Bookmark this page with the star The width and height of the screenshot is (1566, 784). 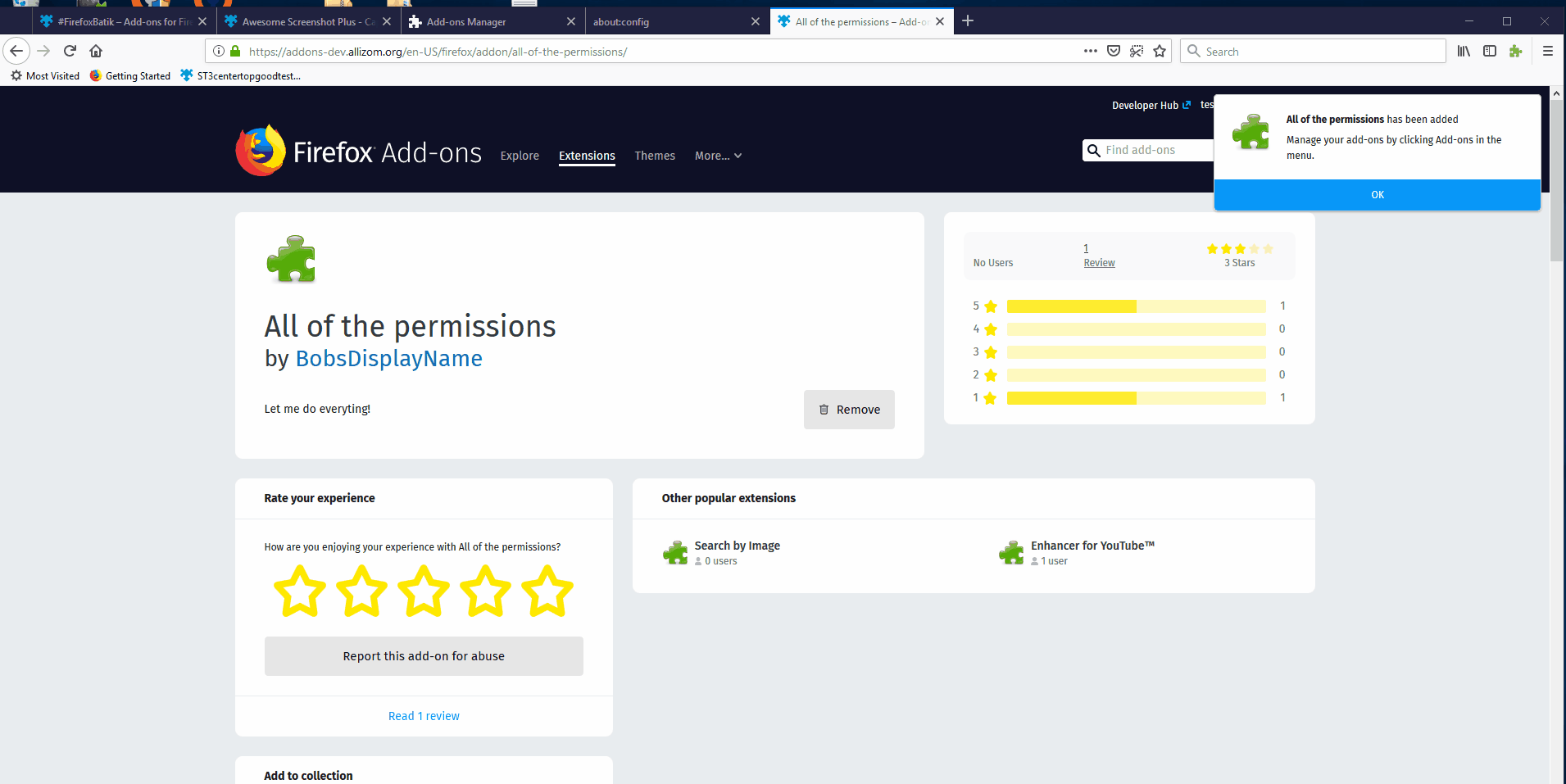click(x=1160, y=51)
